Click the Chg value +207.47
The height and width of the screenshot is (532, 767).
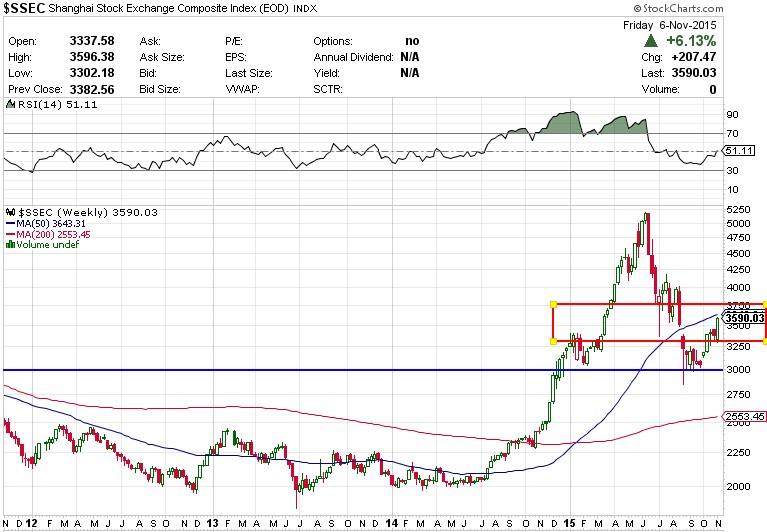click(x=694, y=57)
